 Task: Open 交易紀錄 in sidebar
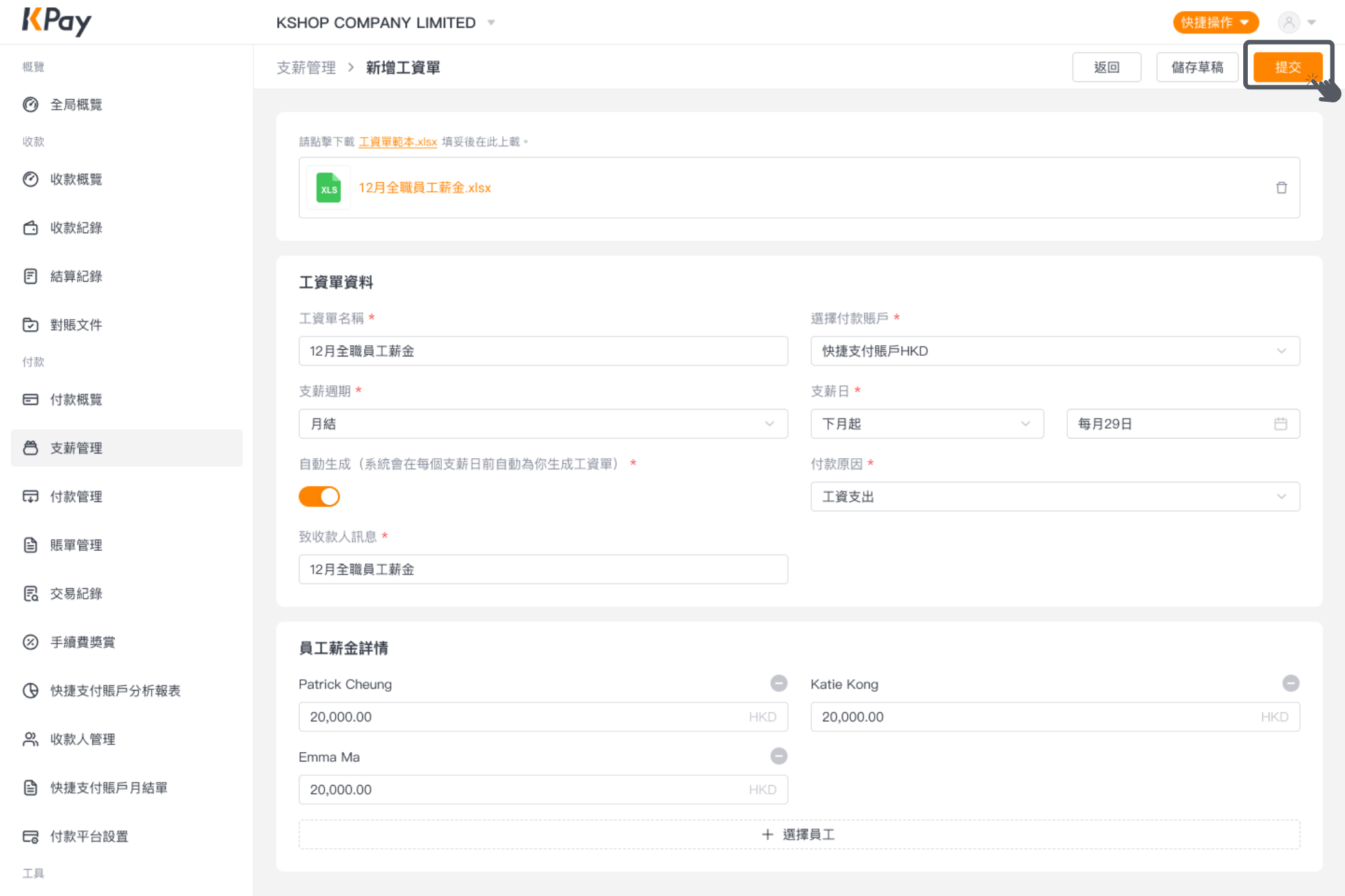[x=127, y=594]
